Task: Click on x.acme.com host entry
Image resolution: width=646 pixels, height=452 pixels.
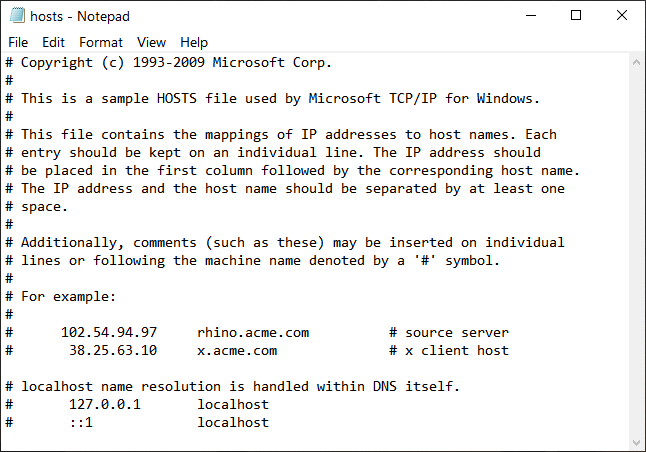Action: coord(237,351)
